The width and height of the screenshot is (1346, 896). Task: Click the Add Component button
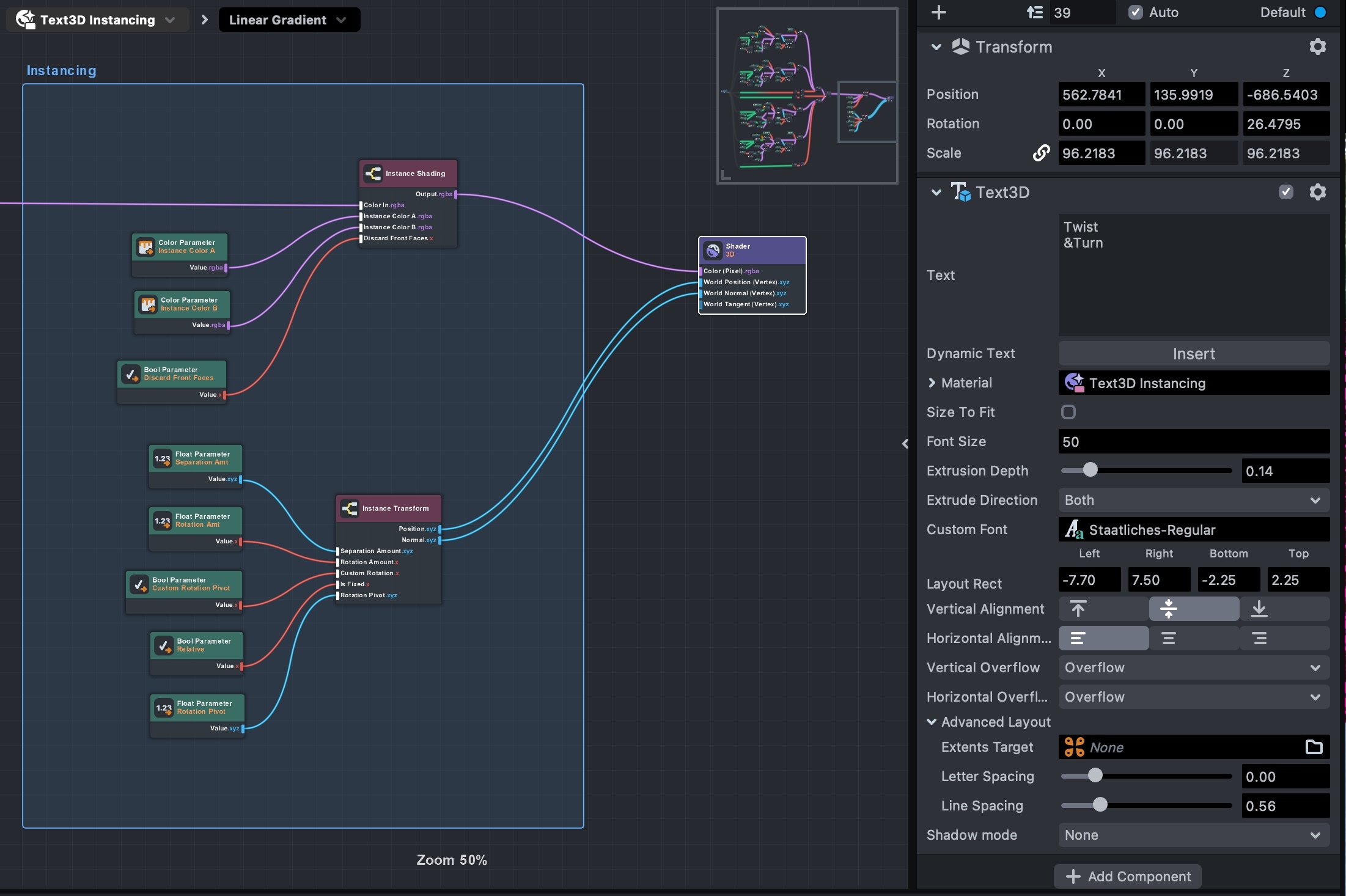coord(1127,876)
